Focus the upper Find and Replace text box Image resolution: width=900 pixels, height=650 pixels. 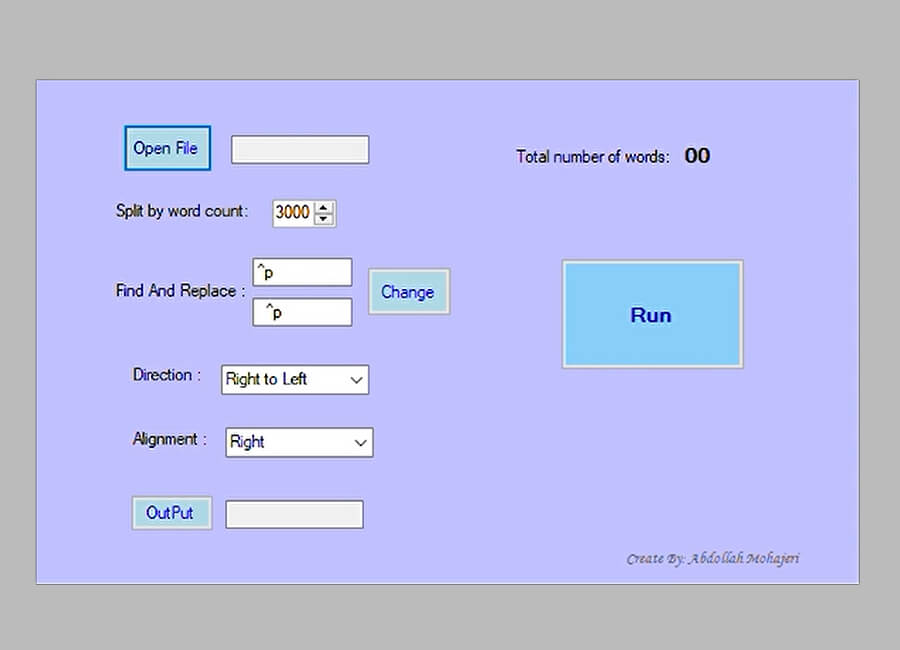coord(302,272)
